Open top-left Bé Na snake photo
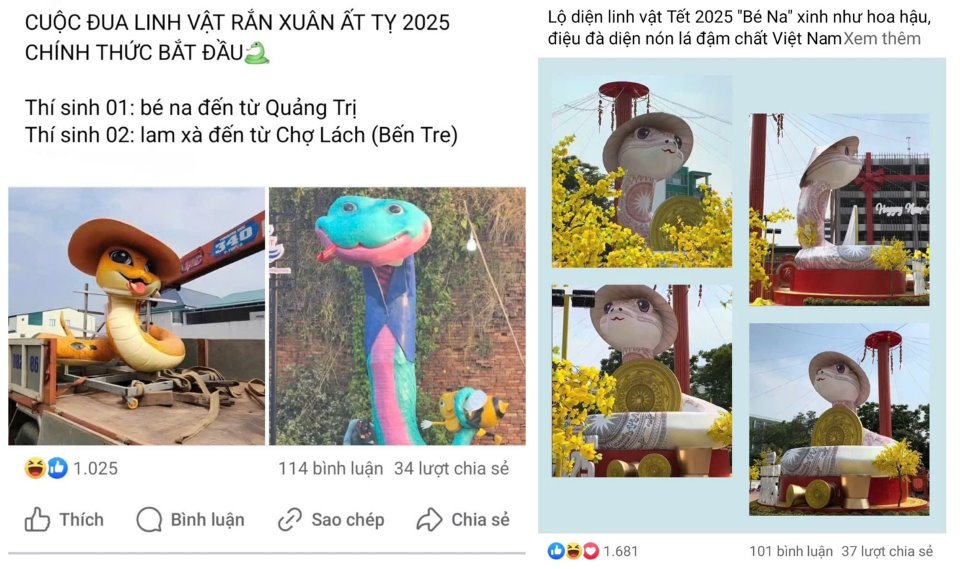This screenshot has width=960, height=569. click(642, 173)
